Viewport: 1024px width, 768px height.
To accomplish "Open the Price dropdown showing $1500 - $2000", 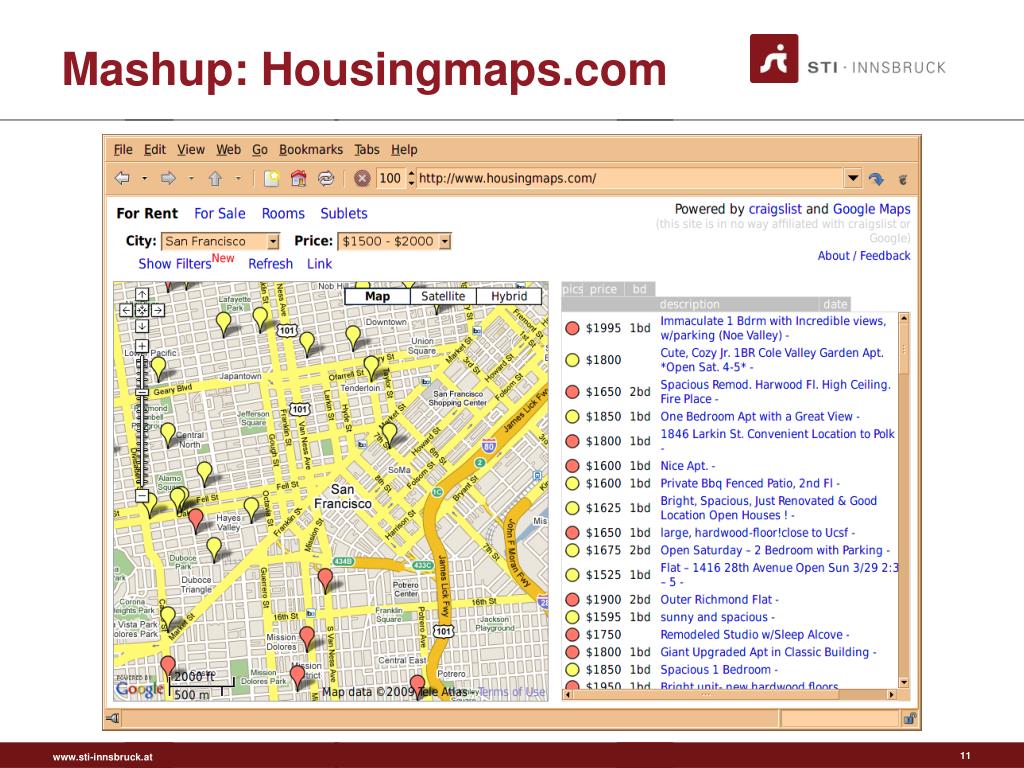I will [x=394, y=242].
